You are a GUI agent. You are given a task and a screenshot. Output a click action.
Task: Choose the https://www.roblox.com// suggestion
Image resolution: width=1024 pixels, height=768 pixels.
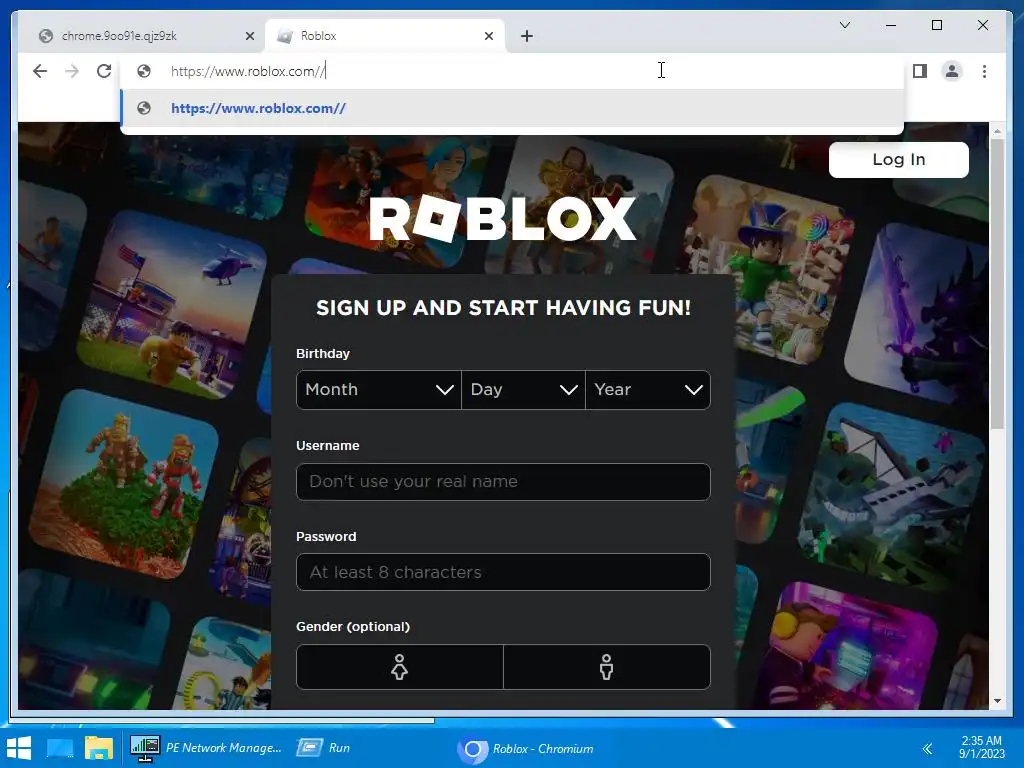[x=513, y=108]
